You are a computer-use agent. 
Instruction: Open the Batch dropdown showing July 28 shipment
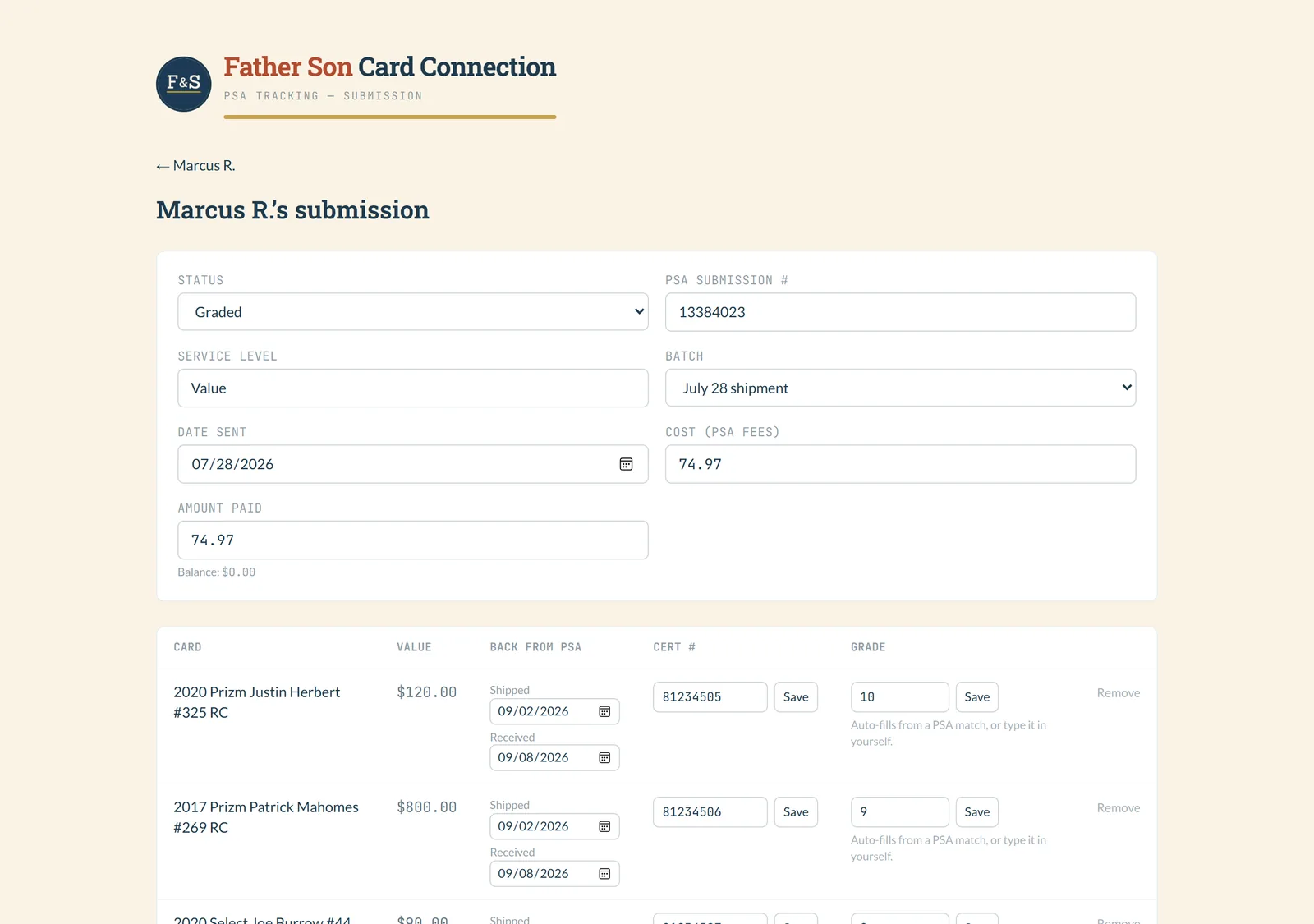point(900,388)
